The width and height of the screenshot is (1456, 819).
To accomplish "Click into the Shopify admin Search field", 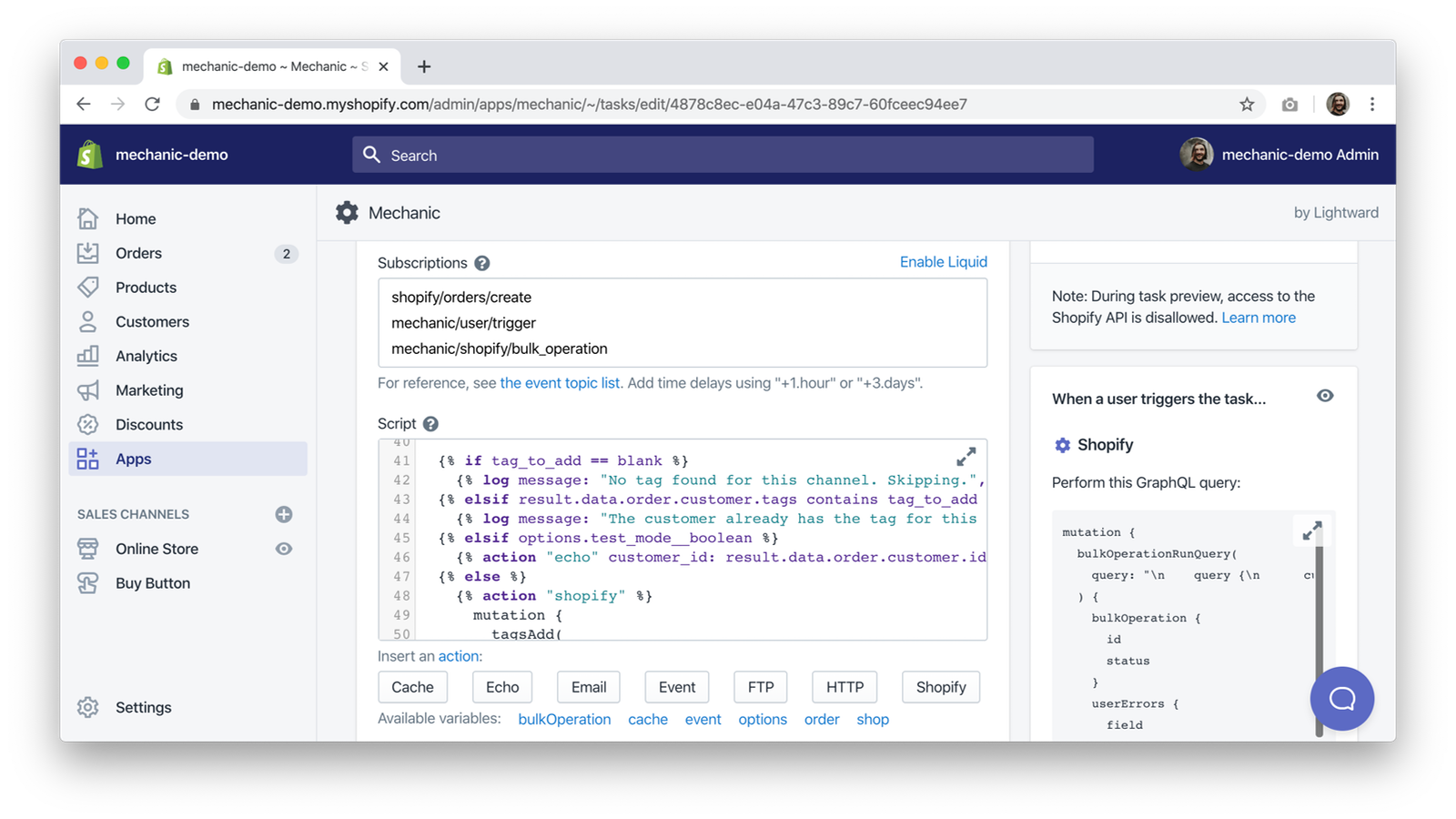I will [x=723, y=155].
